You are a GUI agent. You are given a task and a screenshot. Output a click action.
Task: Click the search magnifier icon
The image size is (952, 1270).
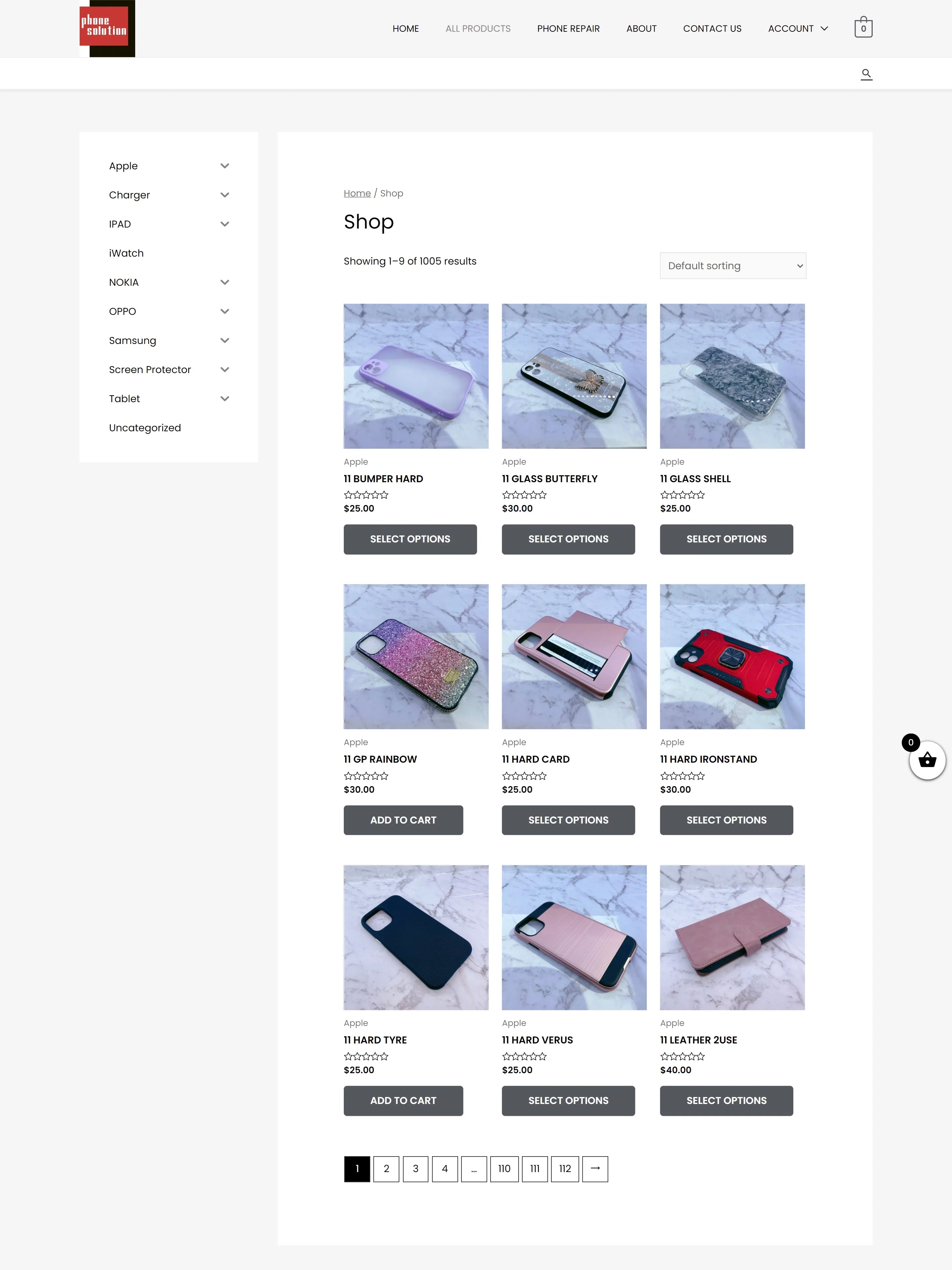click(866, 74)
